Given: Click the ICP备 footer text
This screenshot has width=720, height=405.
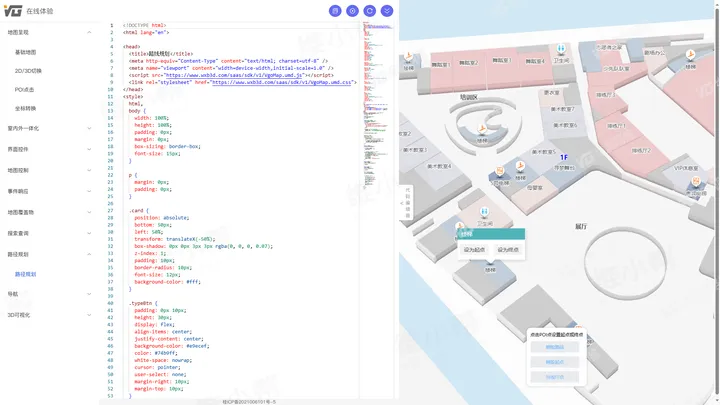Looking at the screenshot, I should tap(249, 402).
